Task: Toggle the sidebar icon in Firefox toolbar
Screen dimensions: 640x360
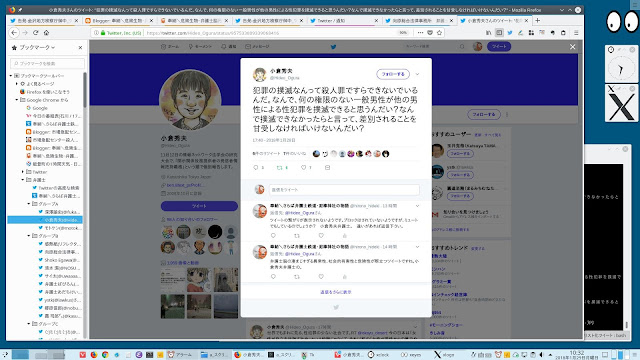Action: (499, 33)
